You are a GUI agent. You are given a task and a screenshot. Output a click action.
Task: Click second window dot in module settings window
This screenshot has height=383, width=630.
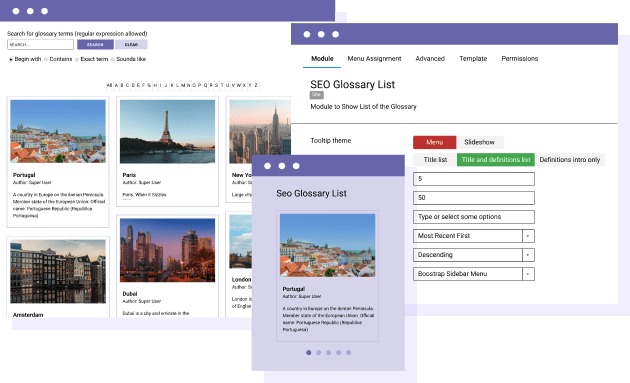(x=321, y=34)
